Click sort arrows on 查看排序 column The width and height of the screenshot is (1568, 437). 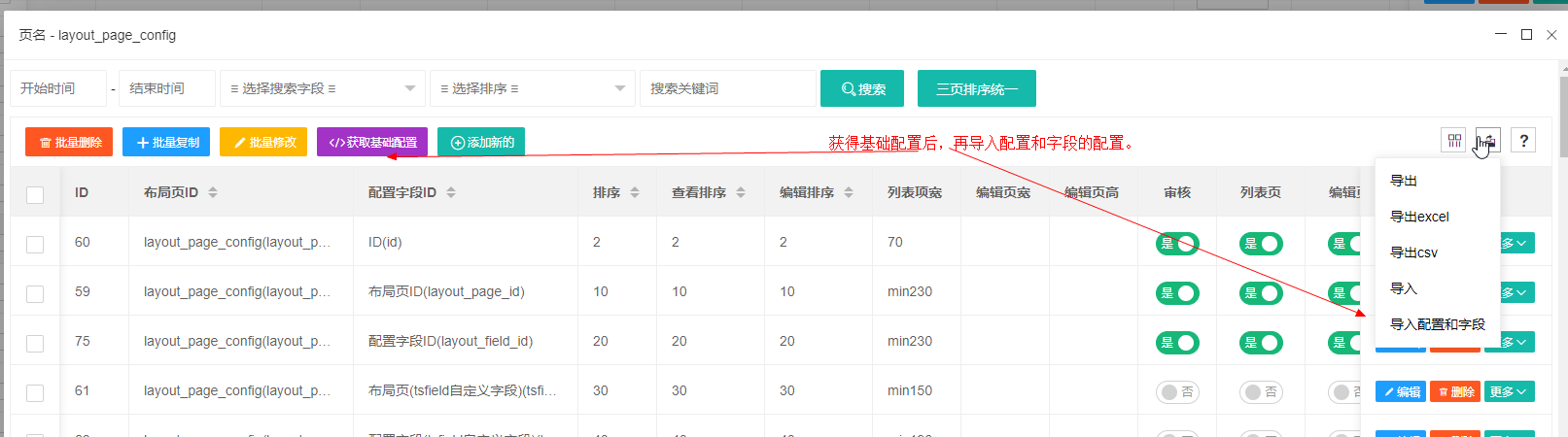[741, 192]
